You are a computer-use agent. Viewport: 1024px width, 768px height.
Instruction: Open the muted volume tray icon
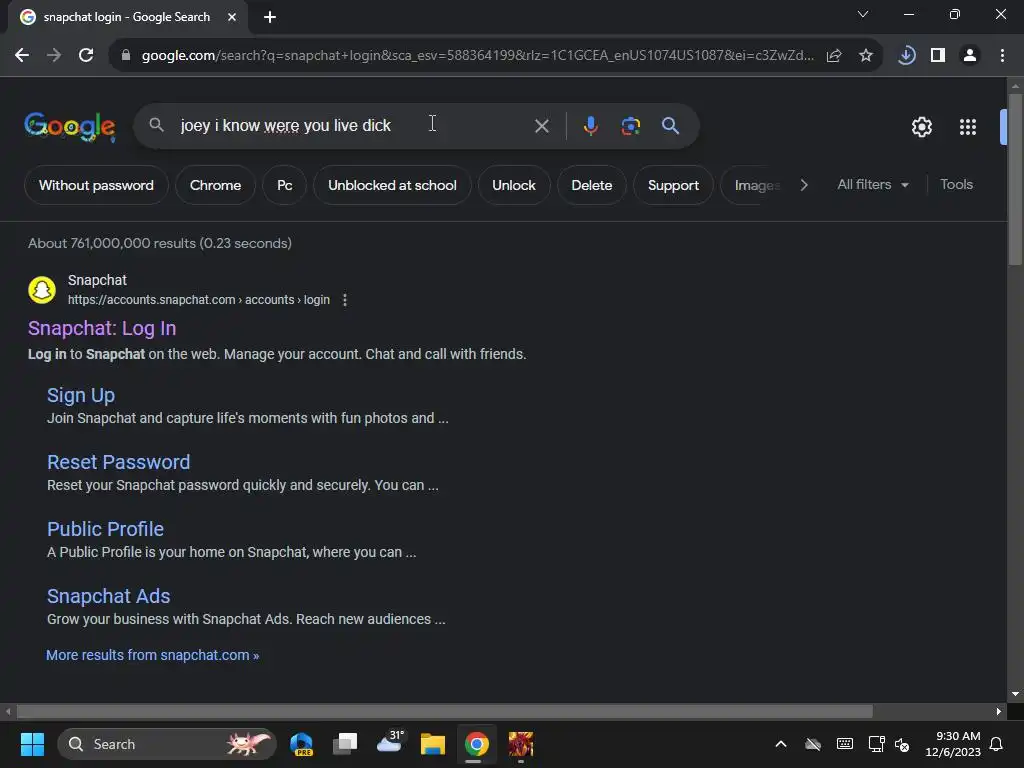pyautogui.click(x=902, y=744)
